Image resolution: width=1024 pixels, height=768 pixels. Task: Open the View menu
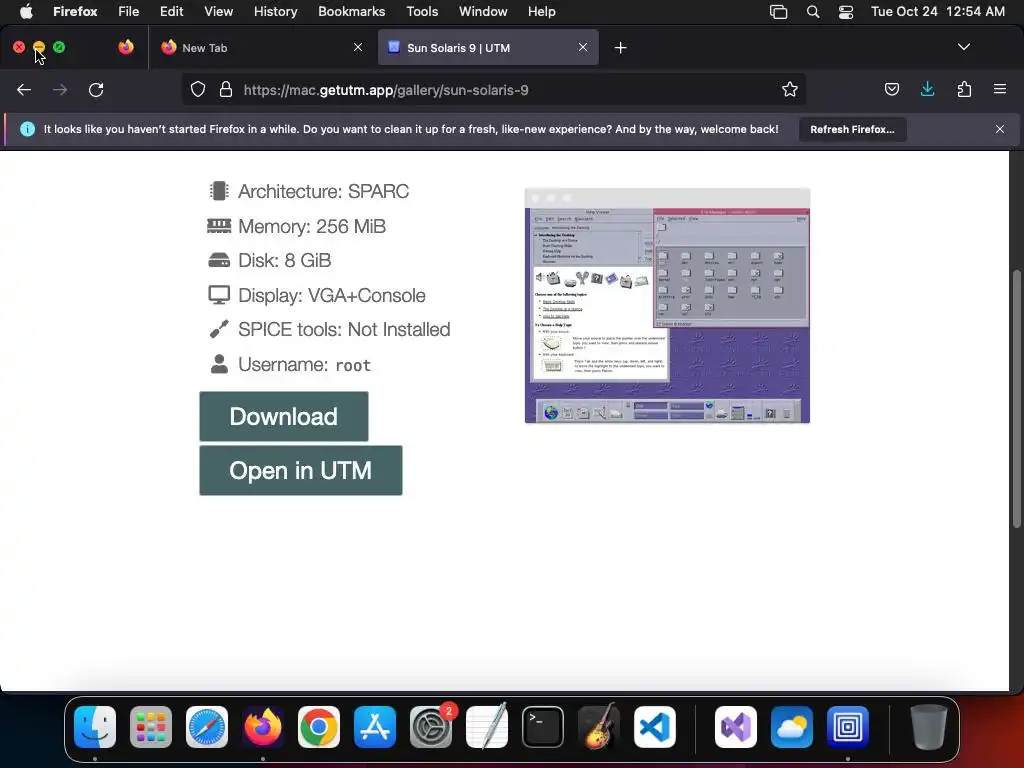pos(218,11)
